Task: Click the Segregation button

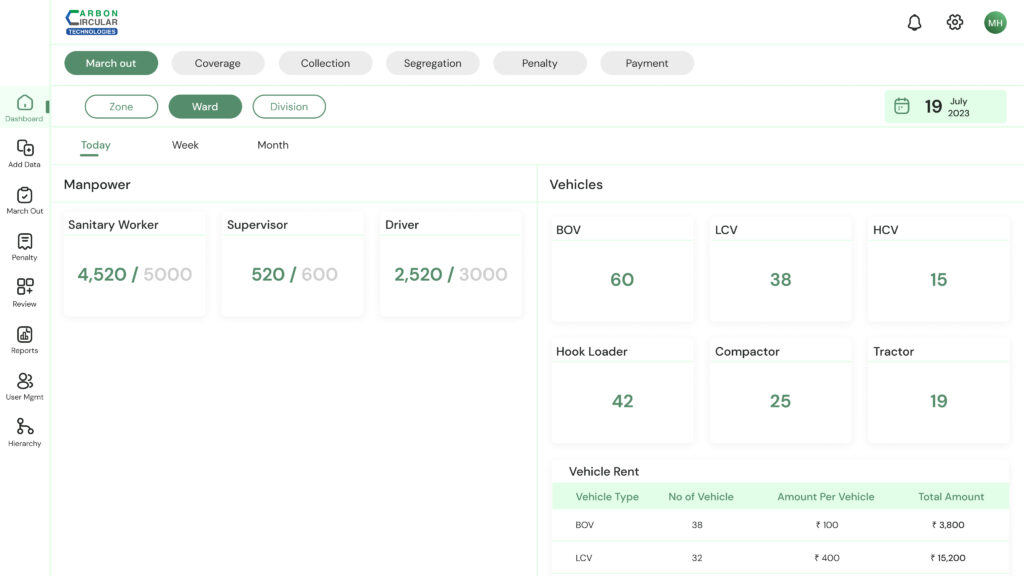Action: coord(433,63)
